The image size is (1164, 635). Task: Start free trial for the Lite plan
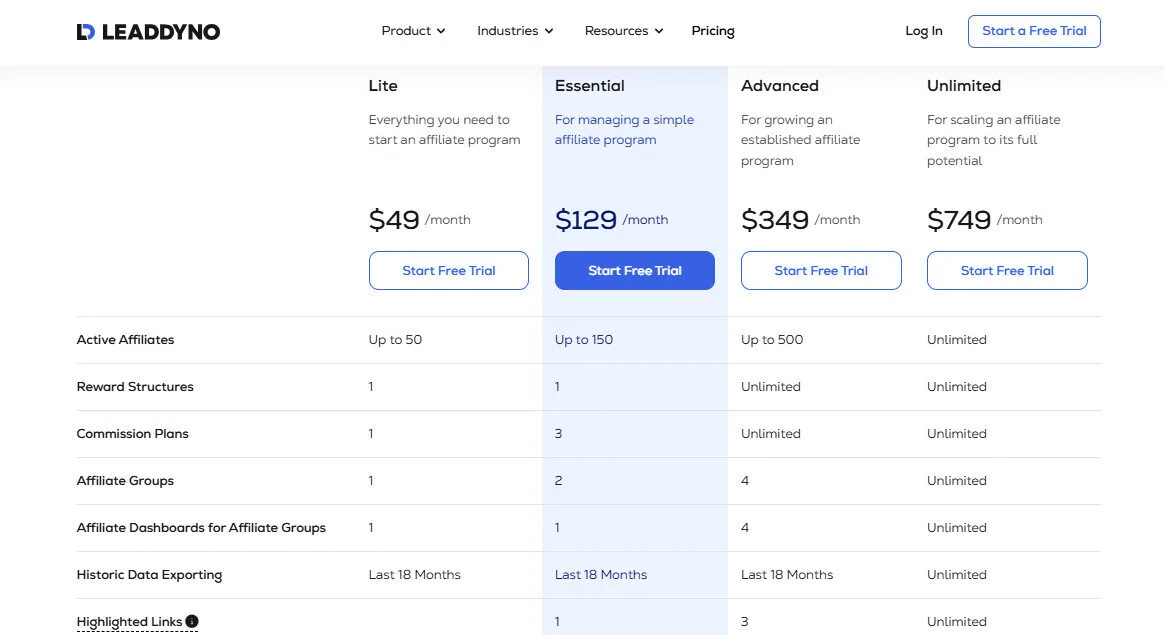[x=448, y=270]
